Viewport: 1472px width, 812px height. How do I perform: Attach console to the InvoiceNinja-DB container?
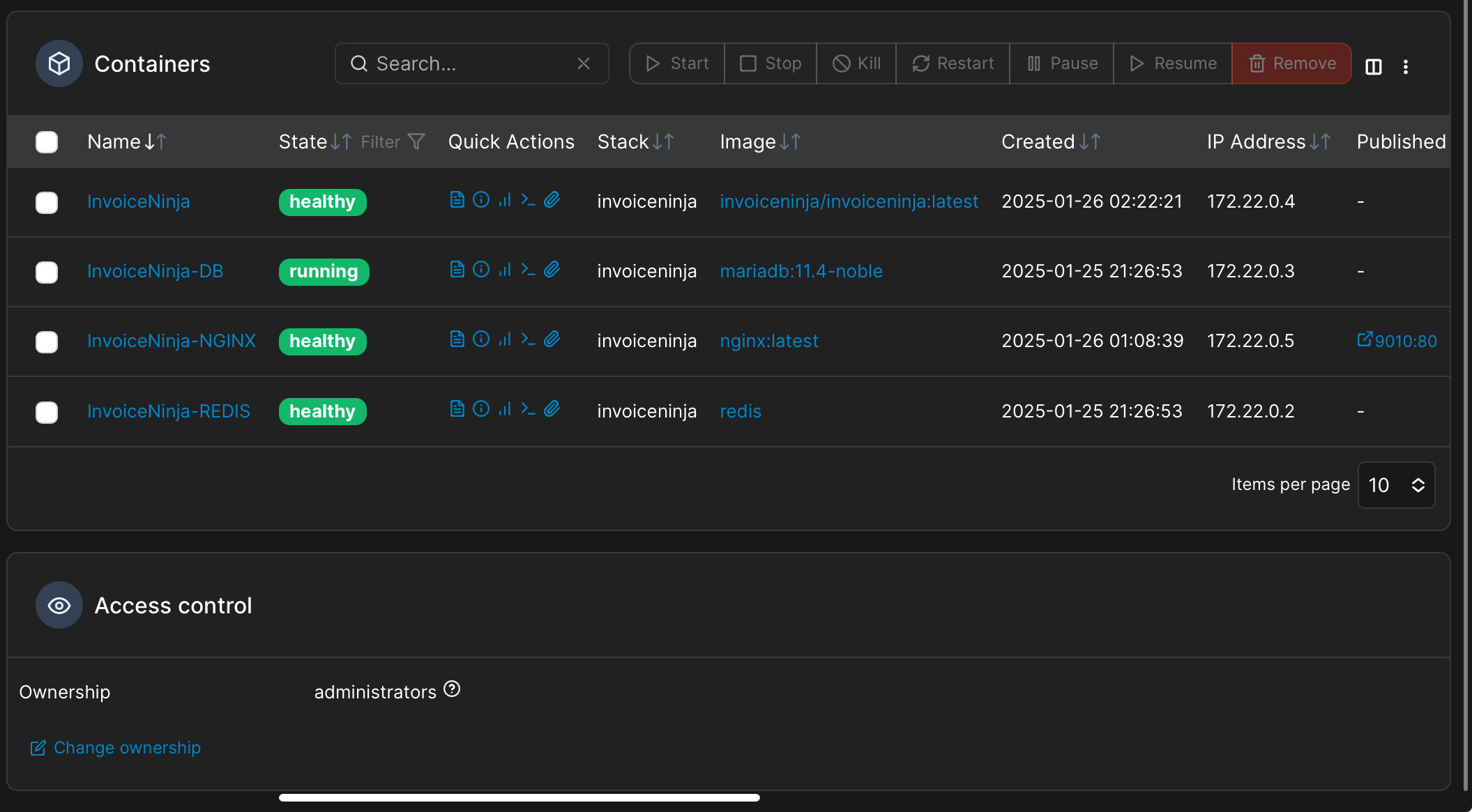click(x=552, y=270)
